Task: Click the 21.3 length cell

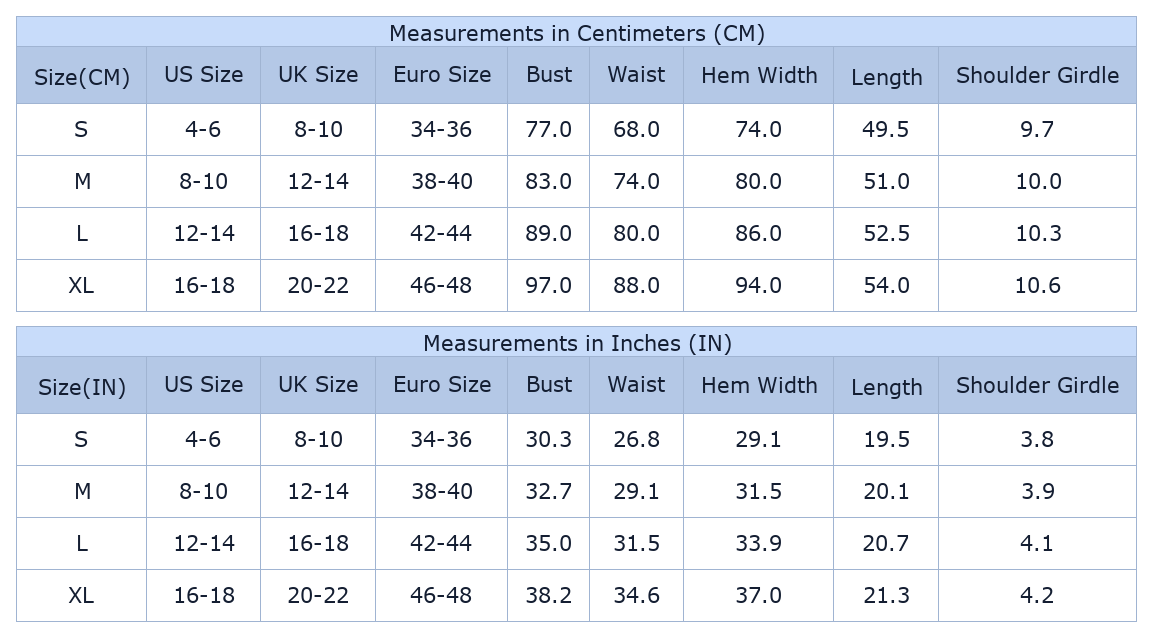Action: click(x=886, y=595)
